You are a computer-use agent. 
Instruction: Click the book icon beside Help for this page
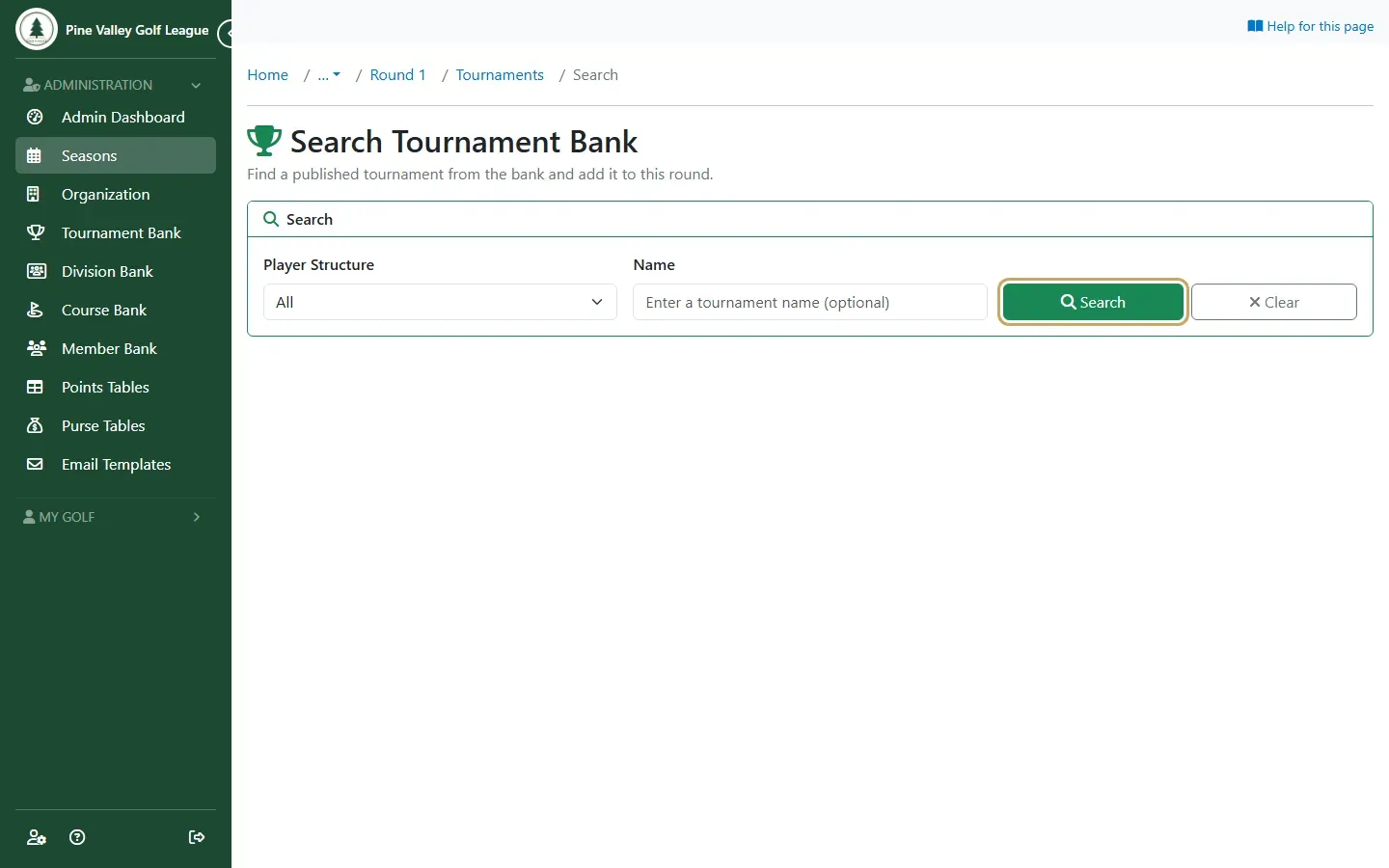(x=1255, y=26)
